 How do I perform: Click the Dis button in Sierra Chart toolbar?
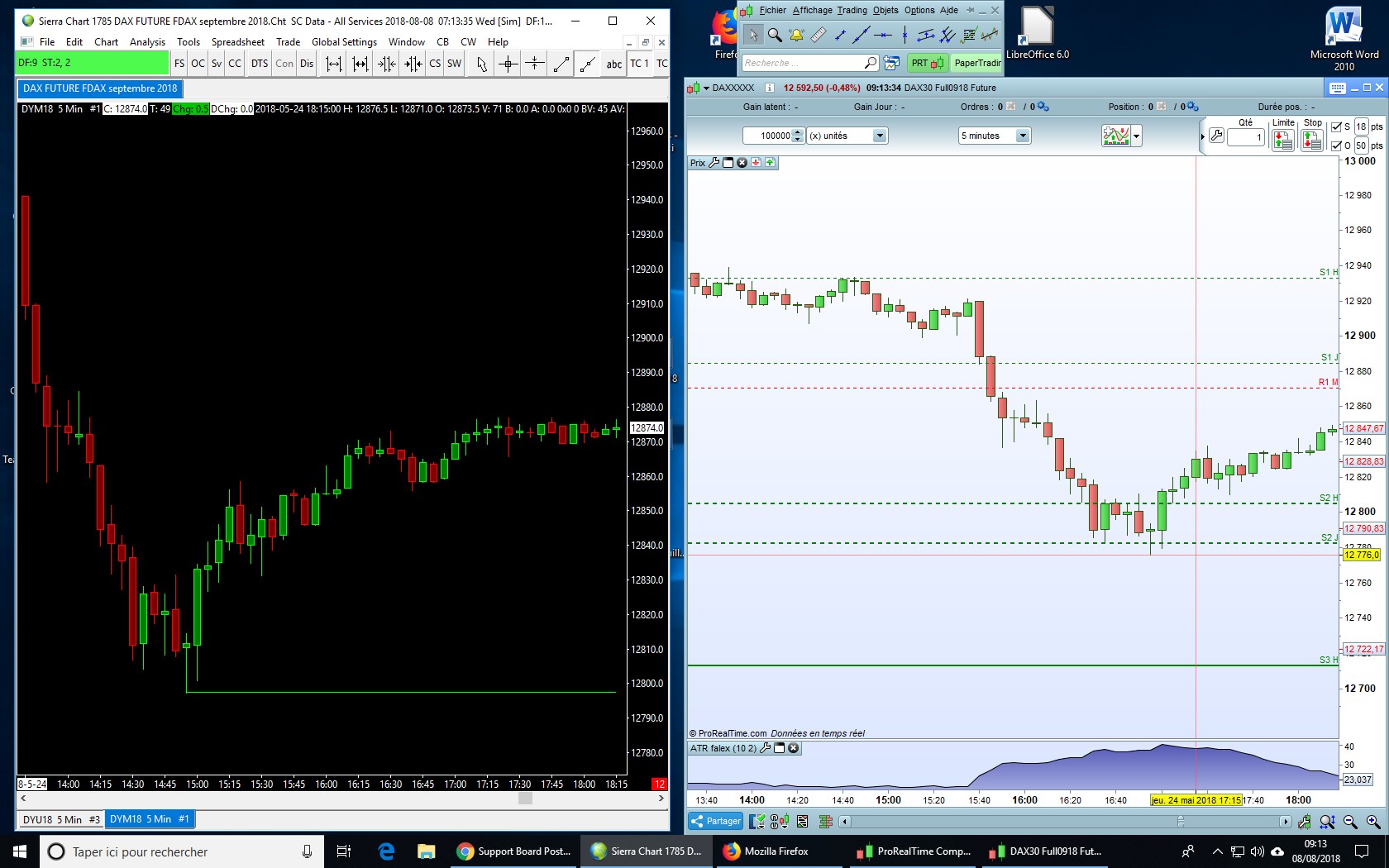[x=307, y=64]
